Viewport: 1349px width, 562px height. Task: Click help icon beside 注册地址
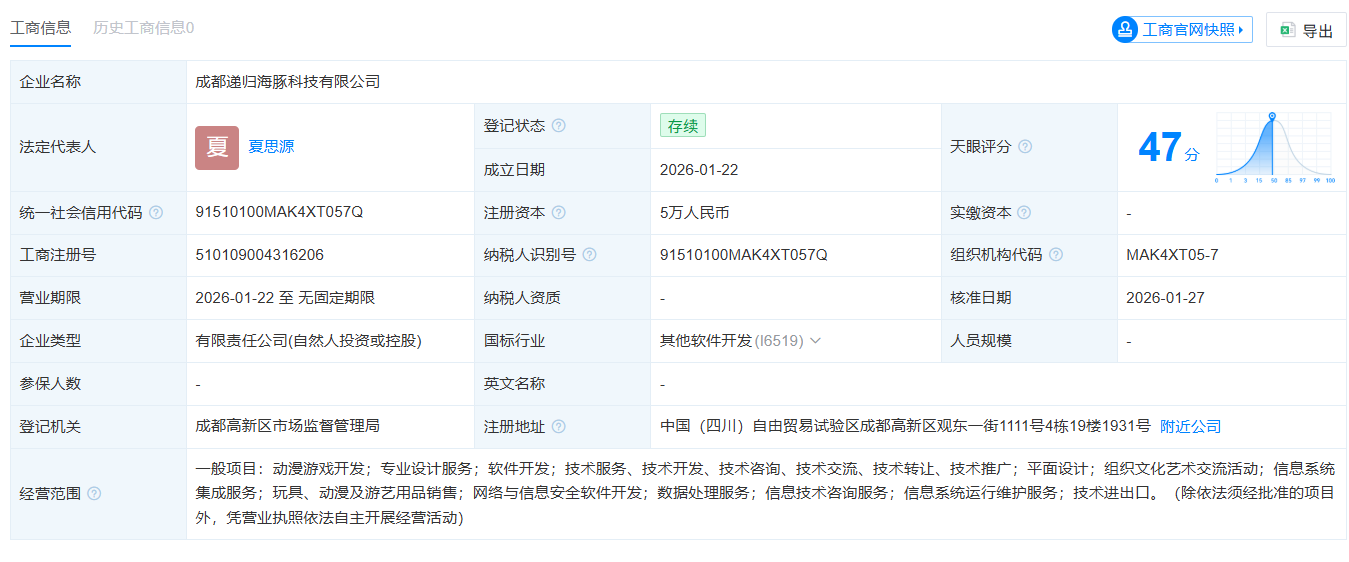point(559,427)
